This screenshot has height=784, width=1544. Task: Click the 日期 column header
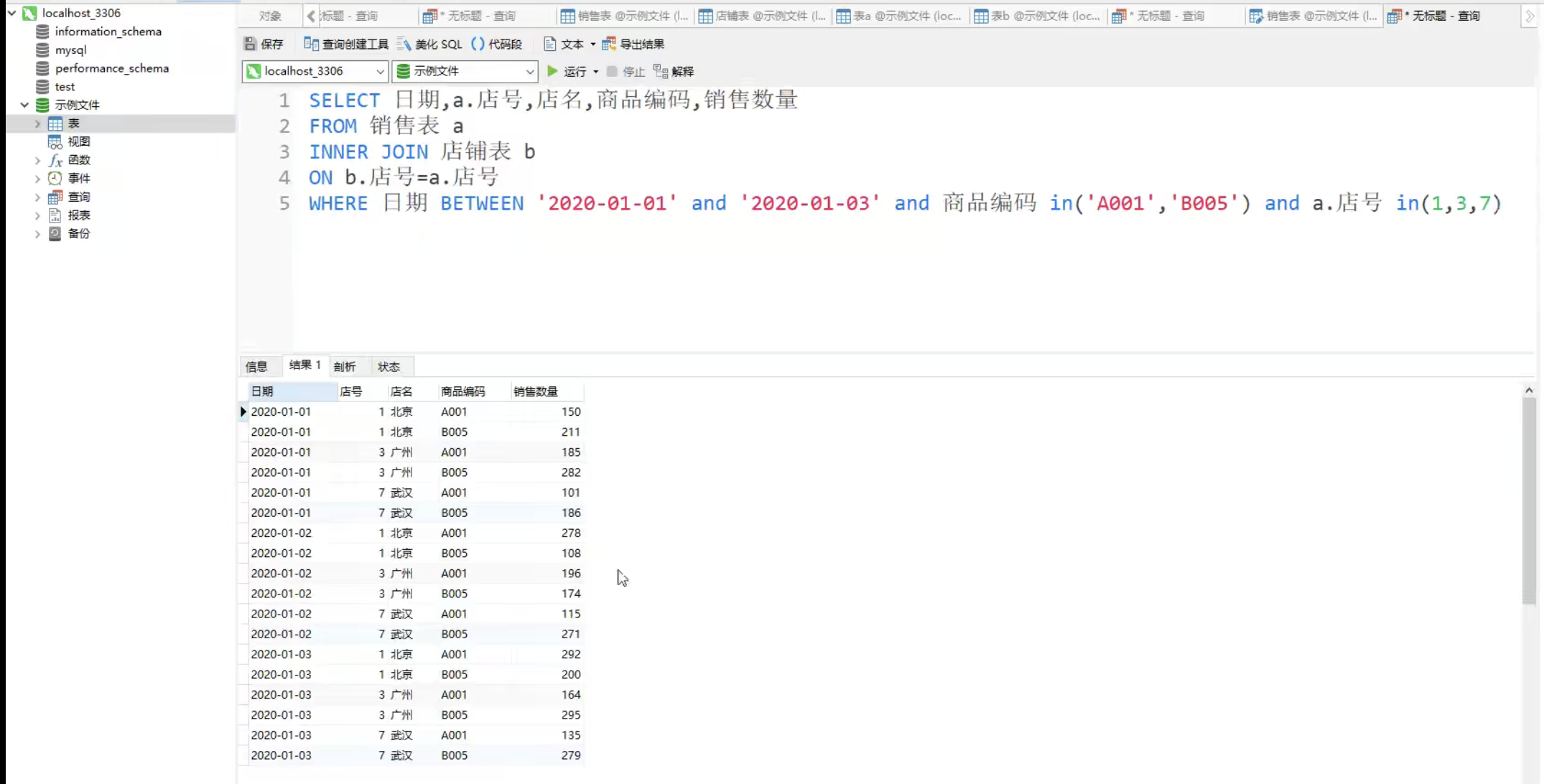(293, 391)
